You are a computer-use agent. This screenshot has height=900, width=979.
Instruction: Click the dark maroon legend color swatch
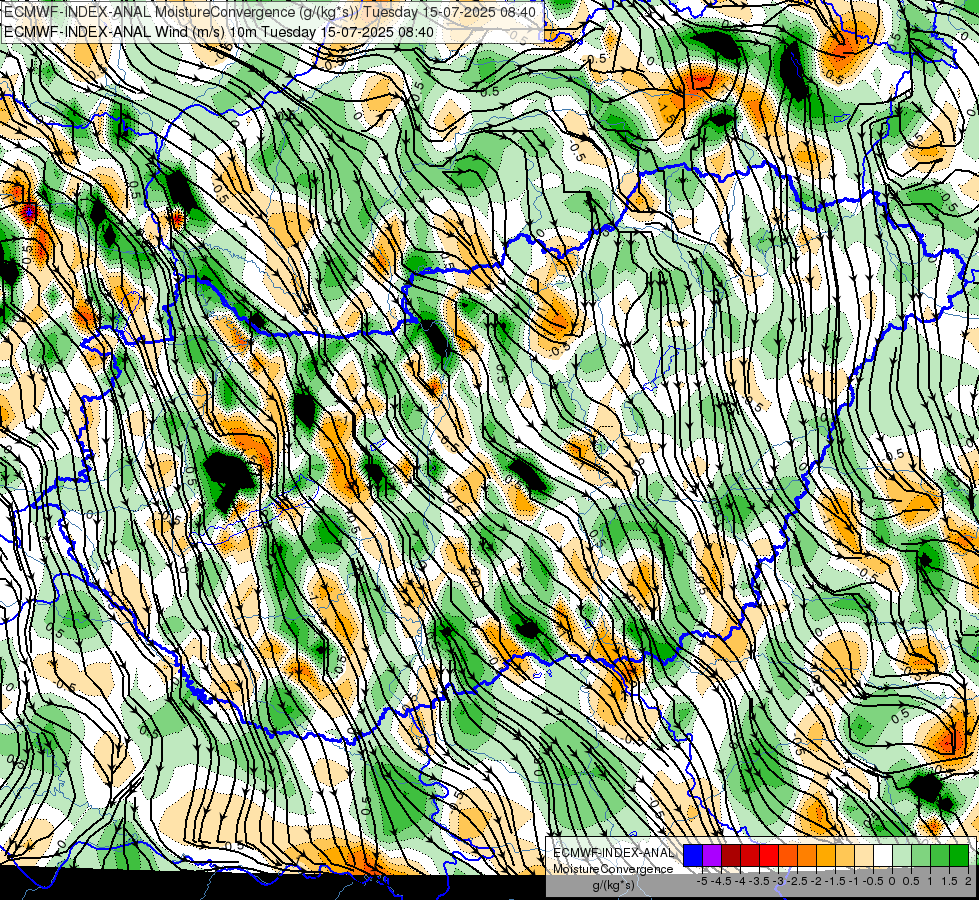[x=731, y=855]
